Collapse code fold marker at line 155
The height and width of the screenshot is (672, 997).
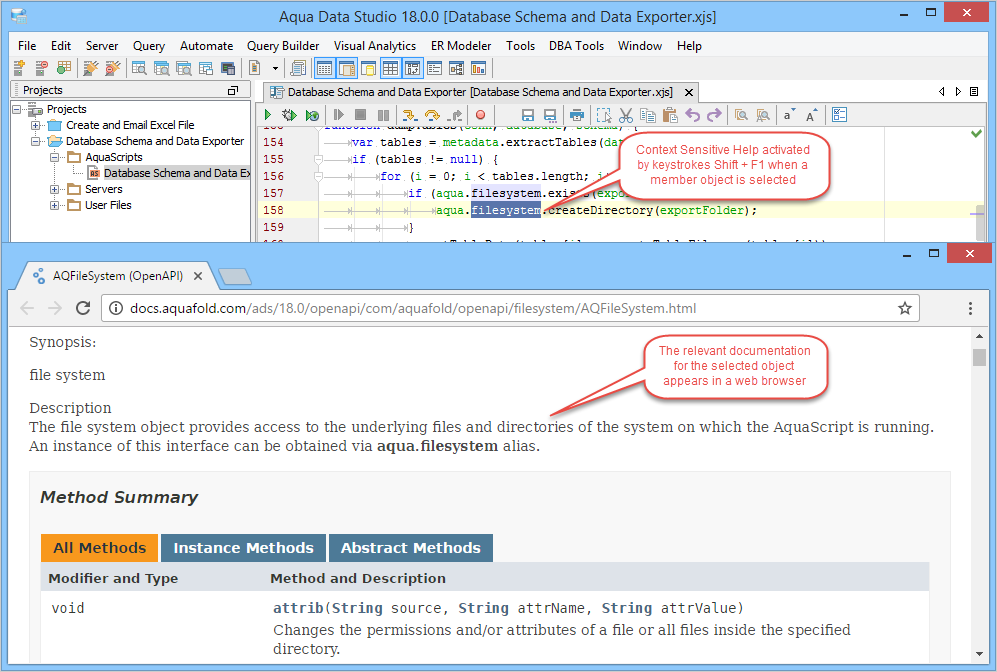pyautogui.click(x=319, y=160)
